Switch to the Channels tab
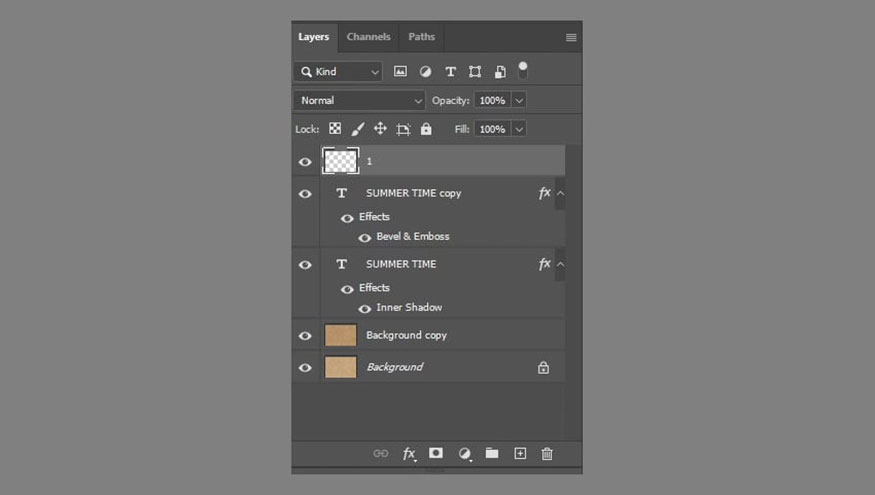This screenshot has height=495, width=875. pyautogui.click(x=368, y=37)
